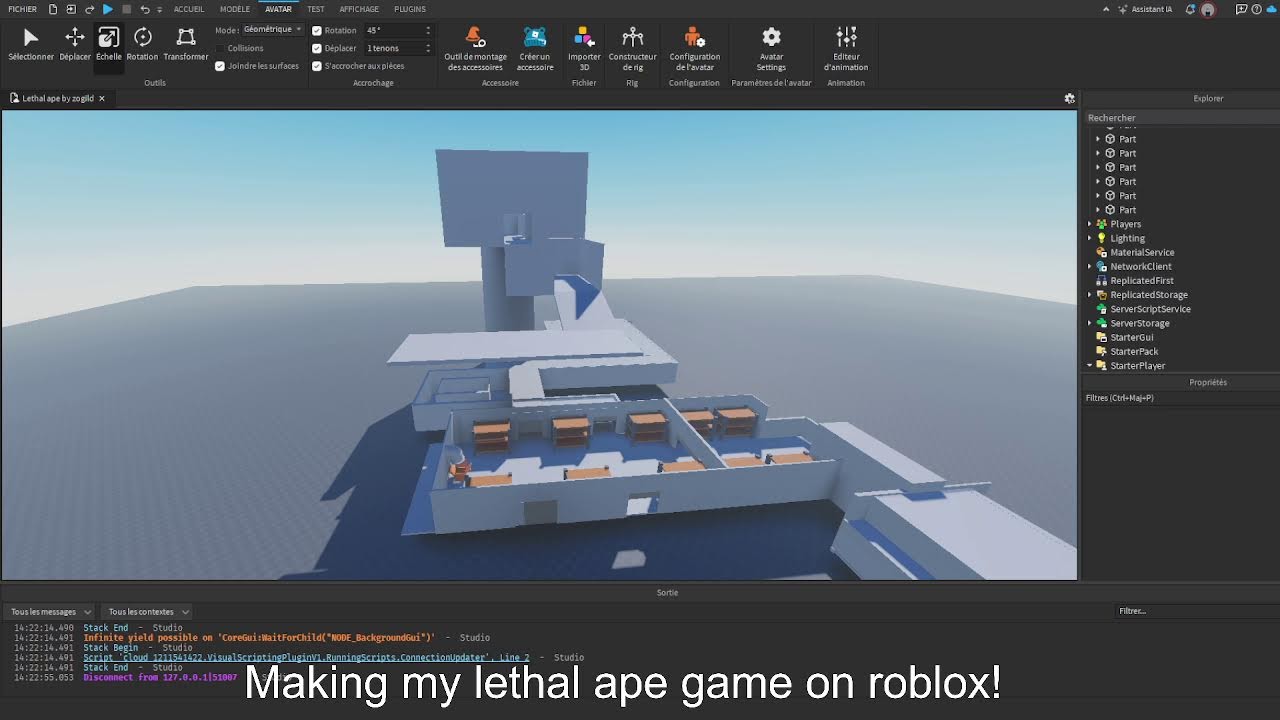Click the open place icon beside new file
1280x720 pixels.
(x=71, y=9)
